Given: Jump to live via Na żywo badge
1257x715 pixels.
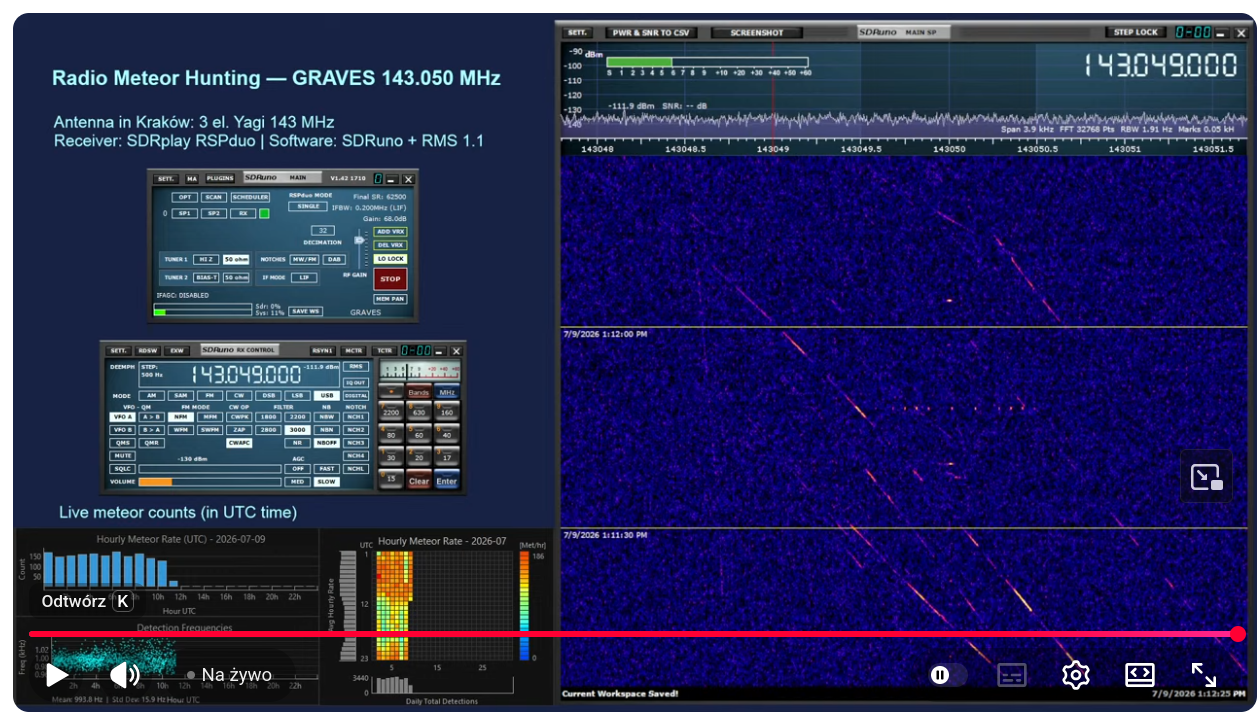Looking at the screenshot, I should pos(229,675).
